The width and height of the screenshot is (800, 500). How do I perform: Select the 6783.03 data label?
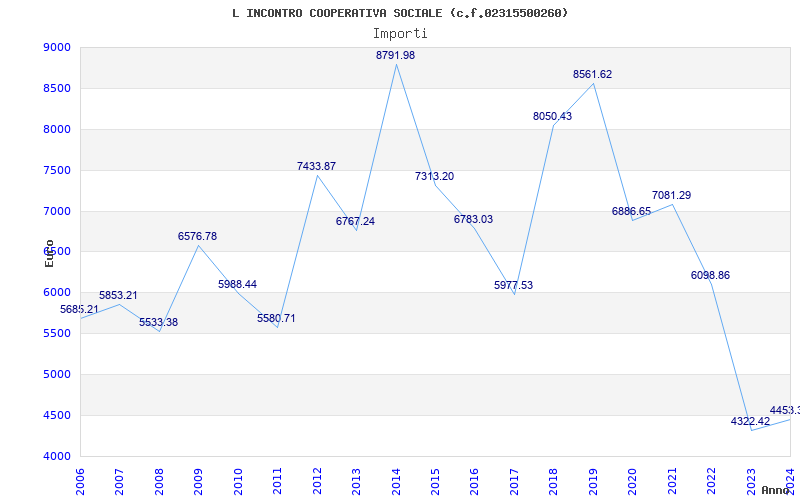coord(473,219)
